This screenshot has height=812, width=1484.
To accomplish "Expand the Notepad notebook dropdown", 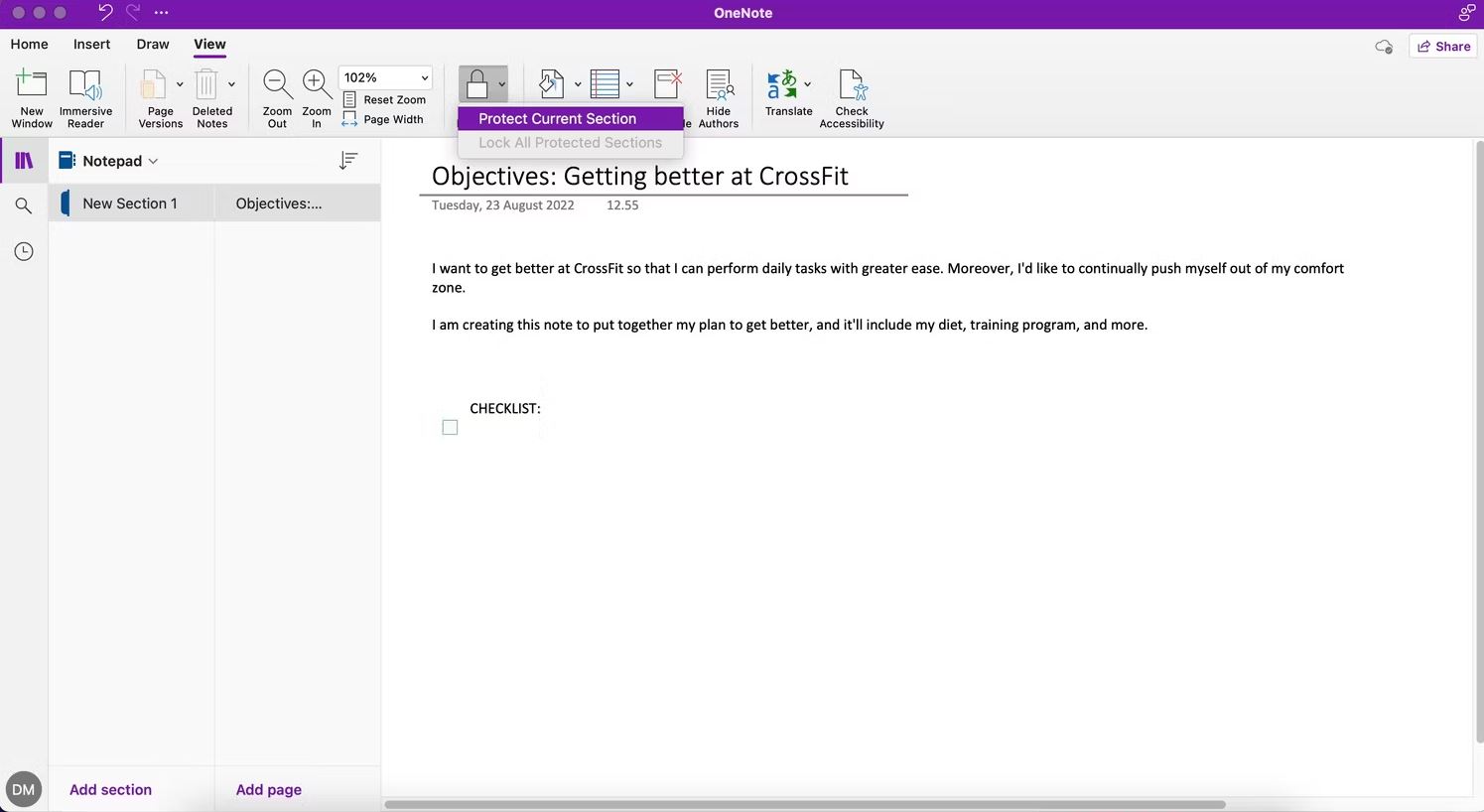I will tap(153, 161).
